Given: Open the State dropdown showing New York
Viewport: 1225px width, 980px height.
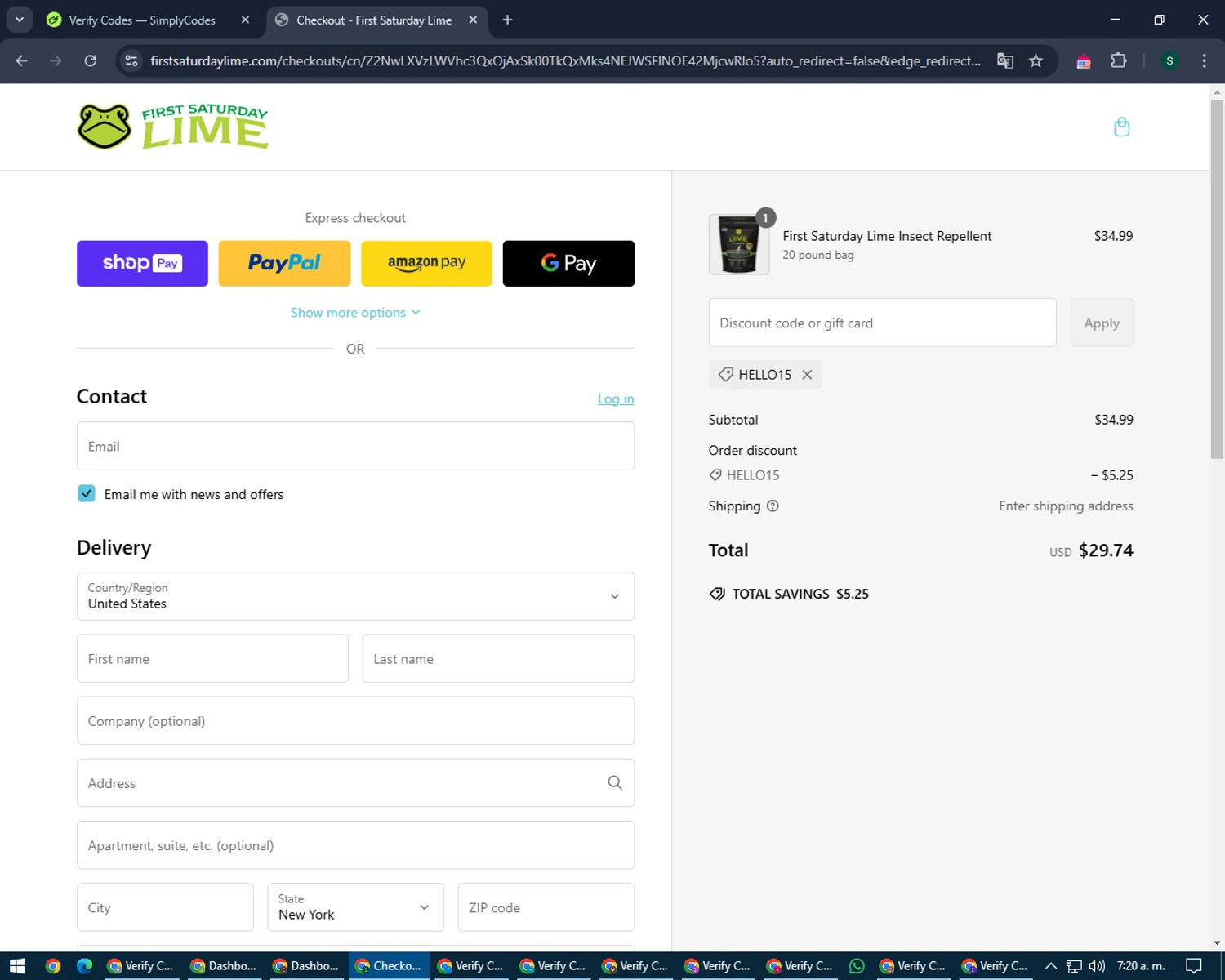Looking at the screenshot, I should click(x=355, y=906).
